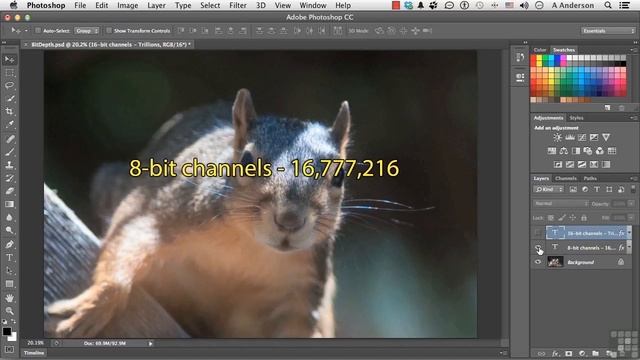Select the Quick Selection tool
The width and height of the screenshot is (640, 360).
point(9,98)
